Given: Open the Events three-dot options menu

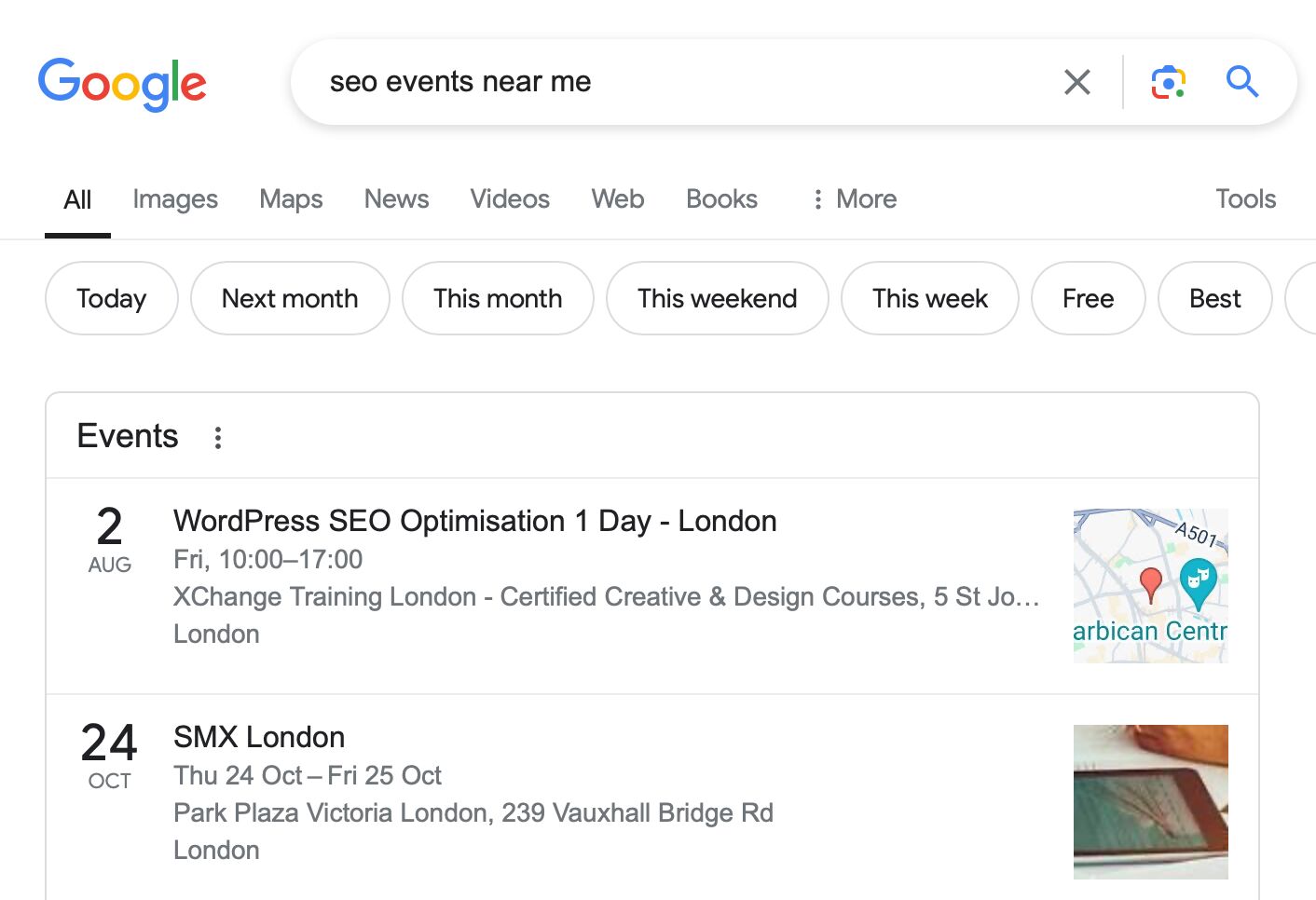Looking at the screenshot, I should 217,436.
